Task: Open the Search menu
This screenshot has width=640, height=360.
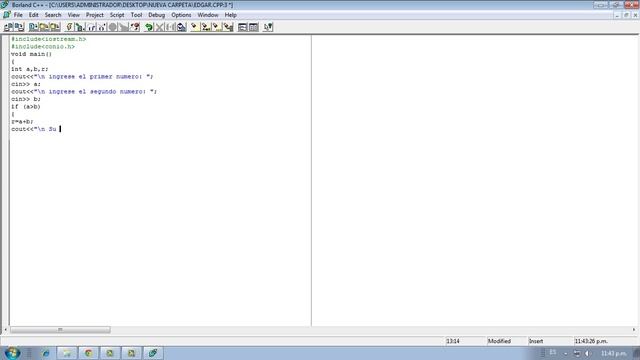Action: (53, 15)
